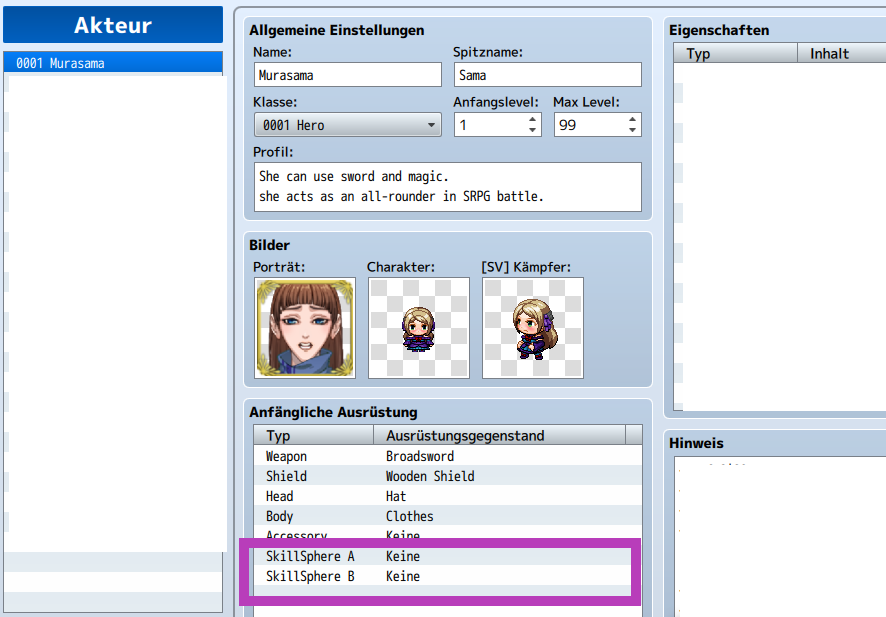This screenshot has width=886, height=617.
Task: Select the Weapon Broadsword equipment row
Action: pos(448,456)
